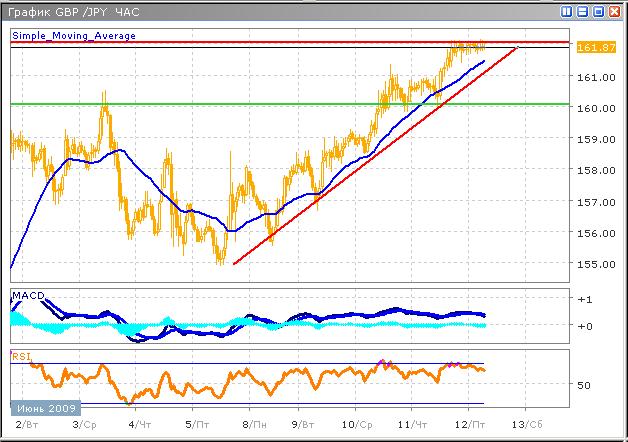Screen dimensions: 628x442
Task: Click the RSI 50 level label
Action: (x=587, y=385)
